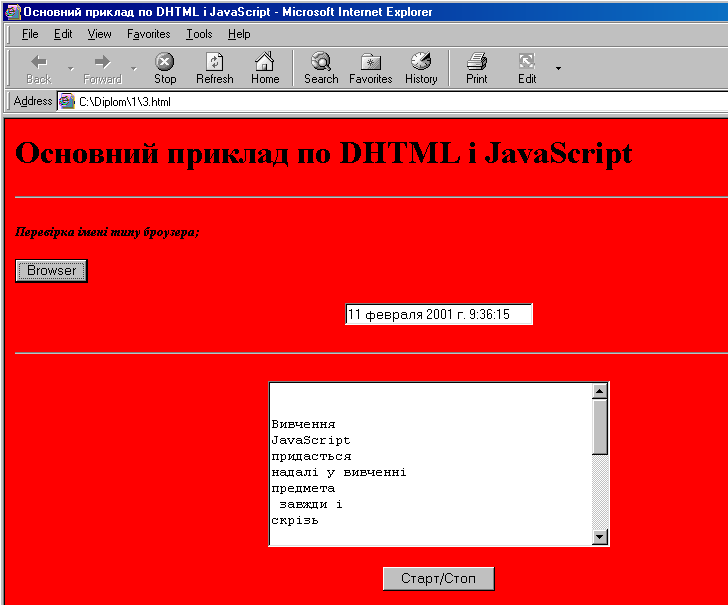Open the Help menu
Image resolution: width=728 pixels, height=605 pixels.
click(239, 34)
